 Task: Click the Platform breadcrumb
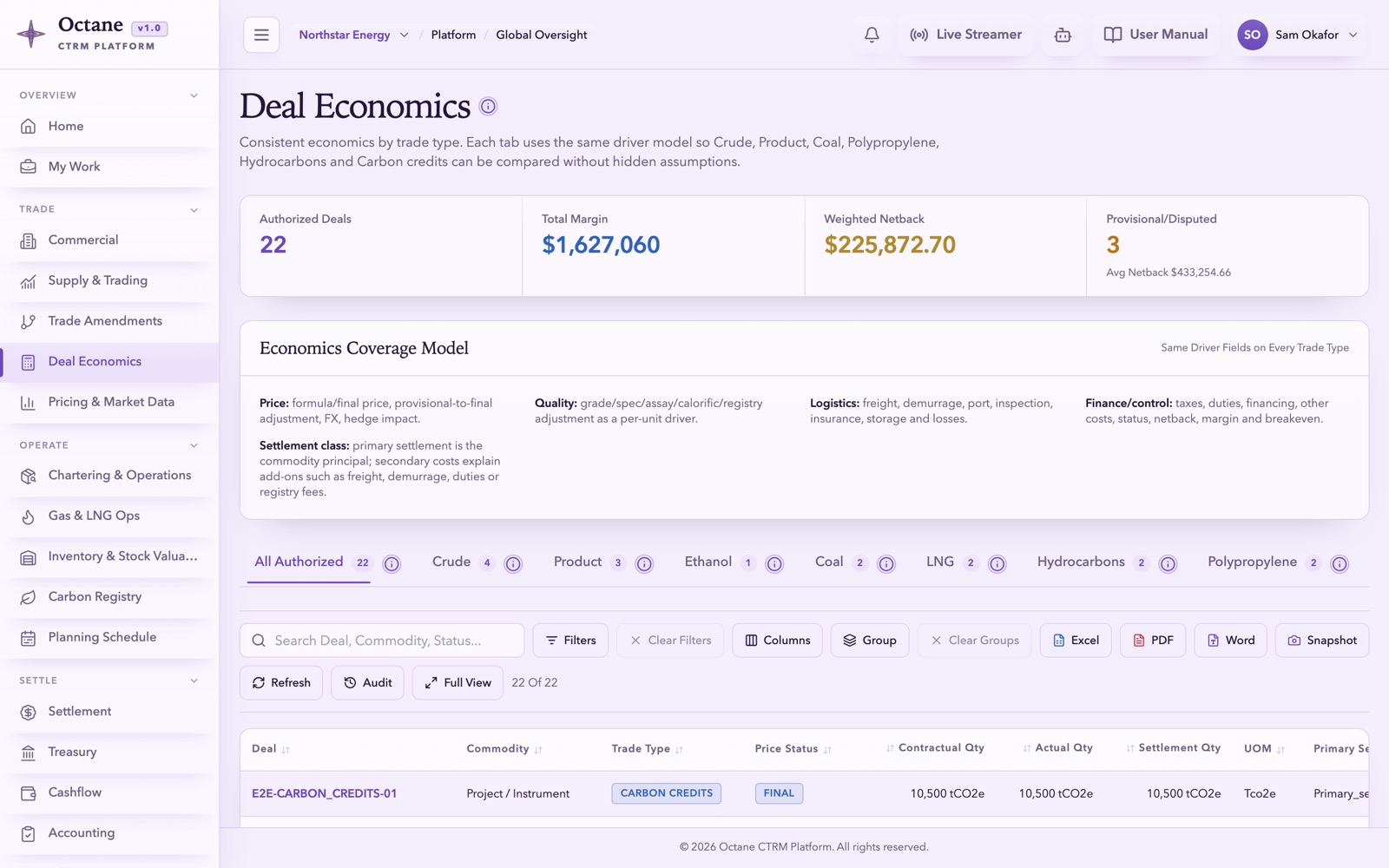453,35
